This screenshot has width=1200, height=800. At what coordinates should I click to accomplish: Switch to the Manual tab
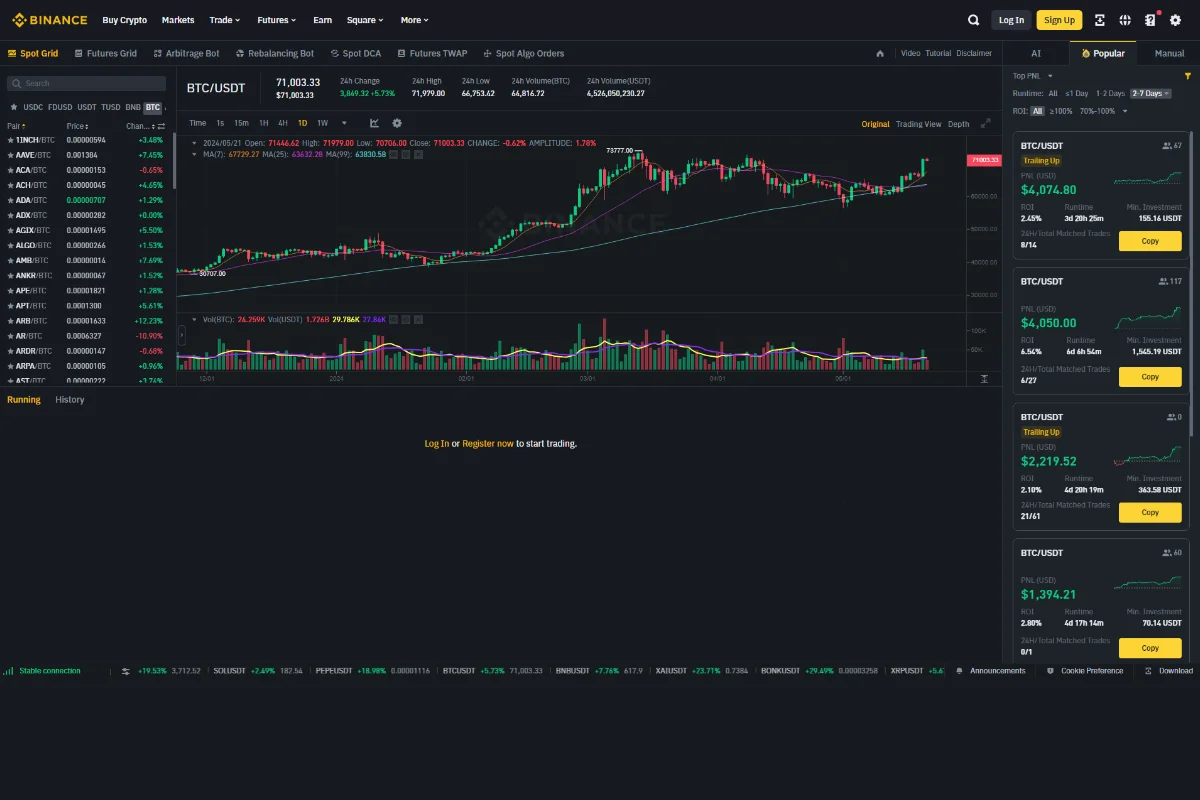pos(1167,53)
